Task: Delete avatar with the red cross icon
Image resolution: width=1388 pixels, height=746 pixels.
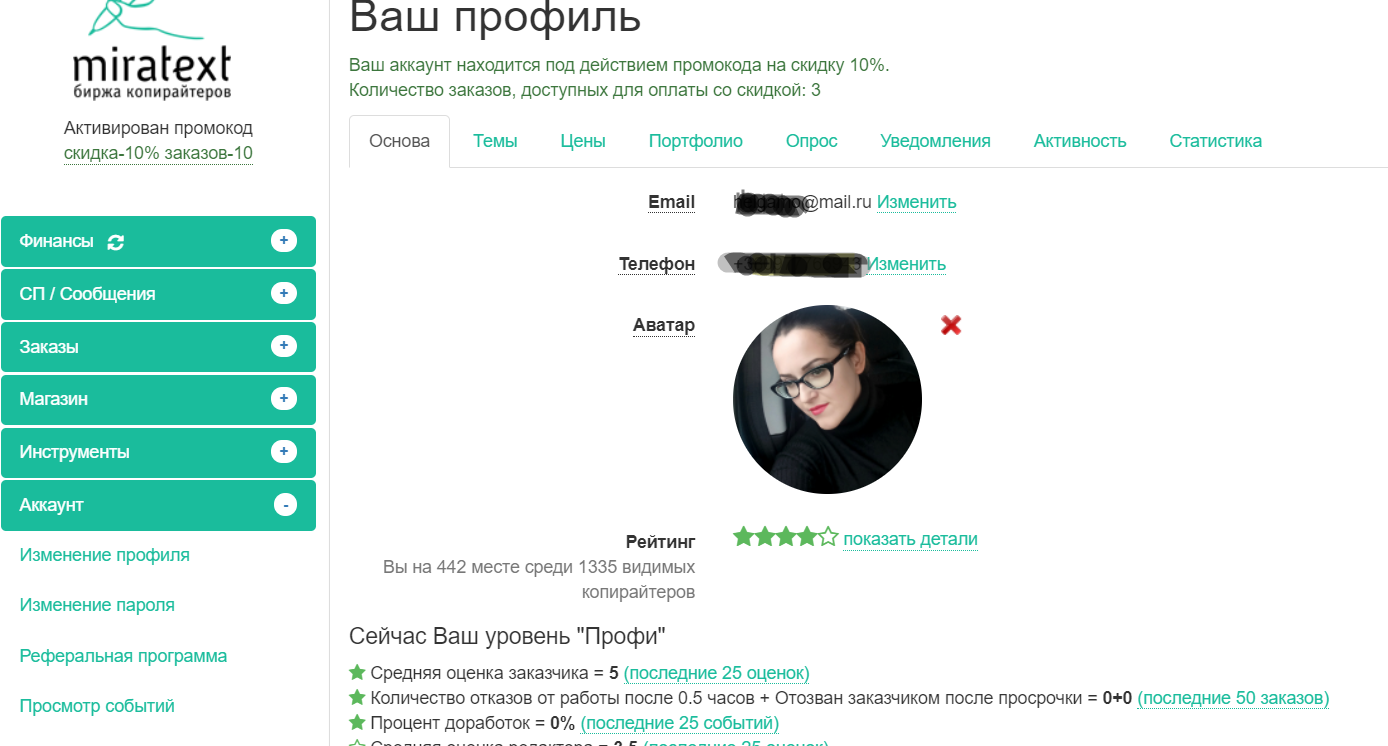Action: pos(951,324)
